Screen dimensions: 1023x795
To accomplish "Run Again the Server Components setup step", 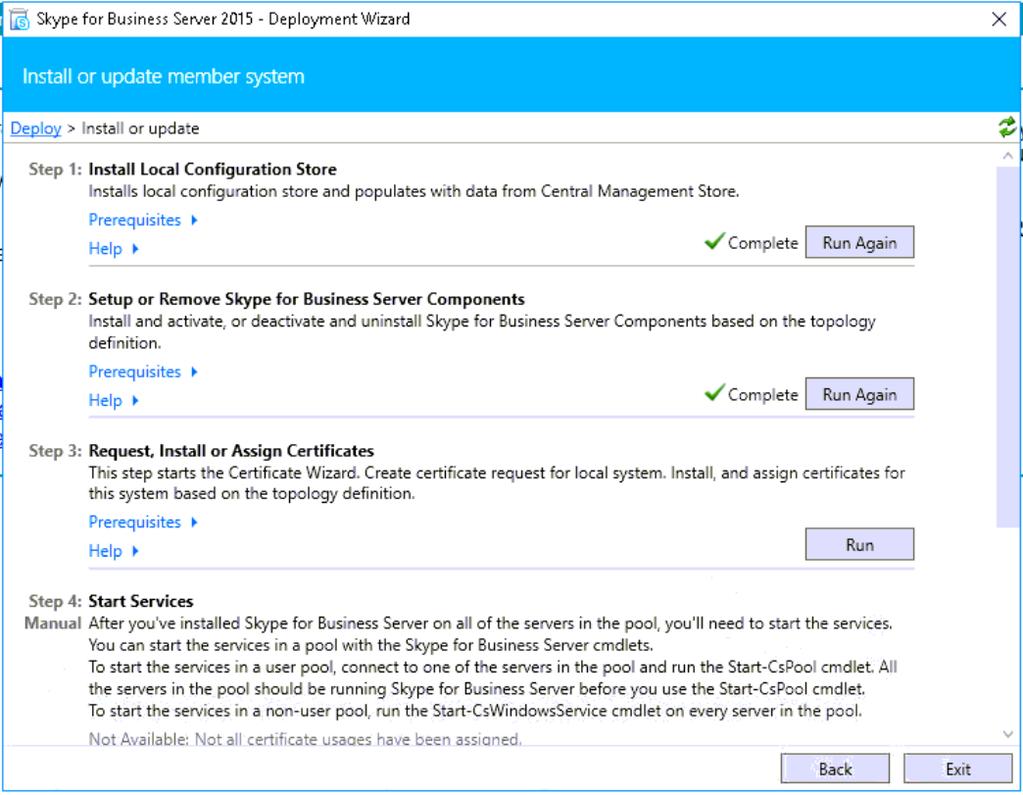I will click(859, 394).
